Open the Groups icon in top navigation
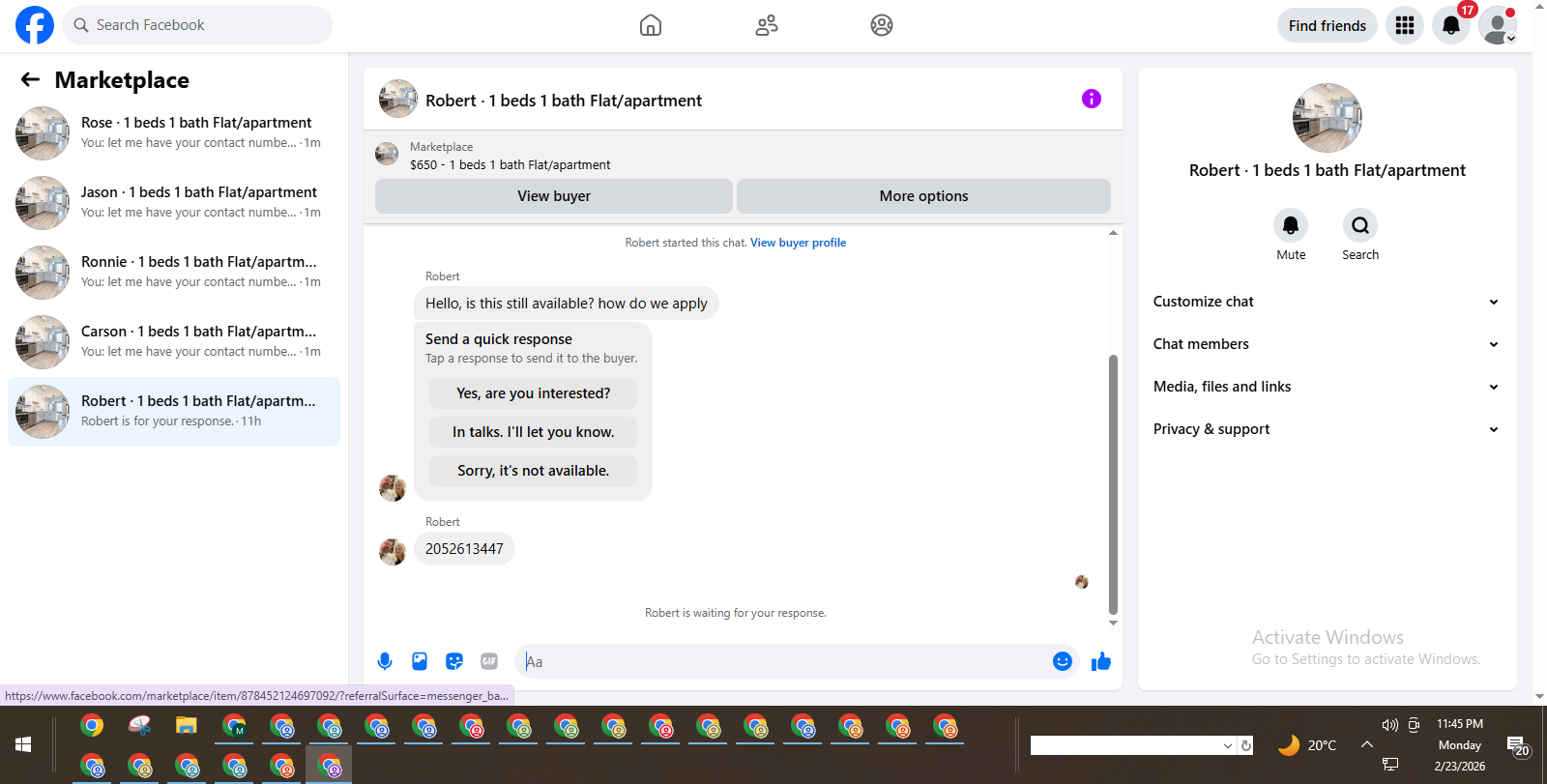1547x784 pixels. coord(882,25)
